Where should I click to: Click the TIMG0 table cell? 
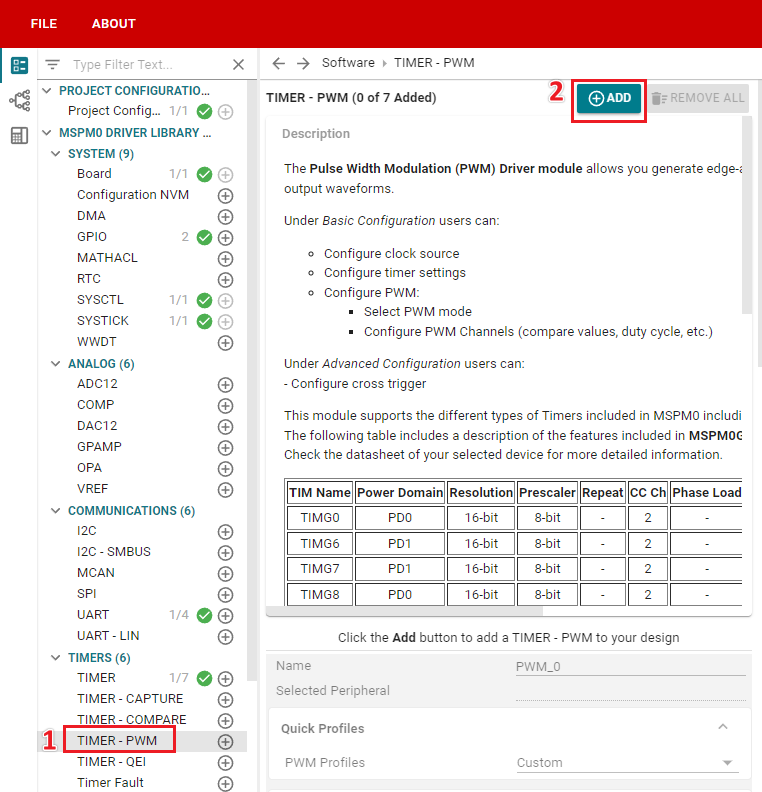click(320, 518)
